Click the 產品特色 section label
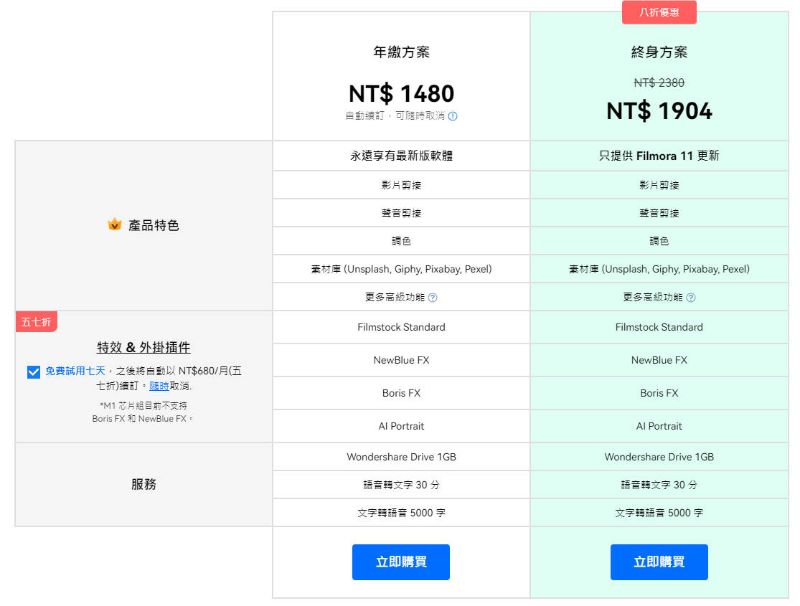Viewport: 800px width, 606px height. coord(154,225)
